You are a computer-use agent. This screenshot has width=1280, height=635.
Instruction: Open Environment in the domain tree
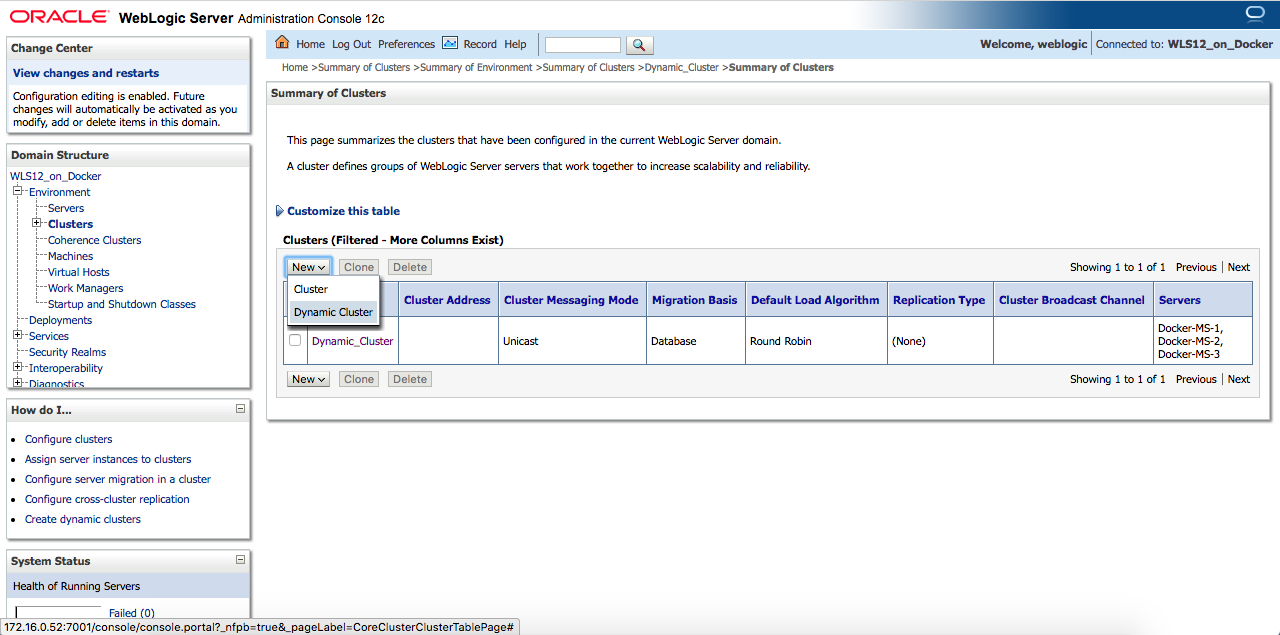[59, 192]
